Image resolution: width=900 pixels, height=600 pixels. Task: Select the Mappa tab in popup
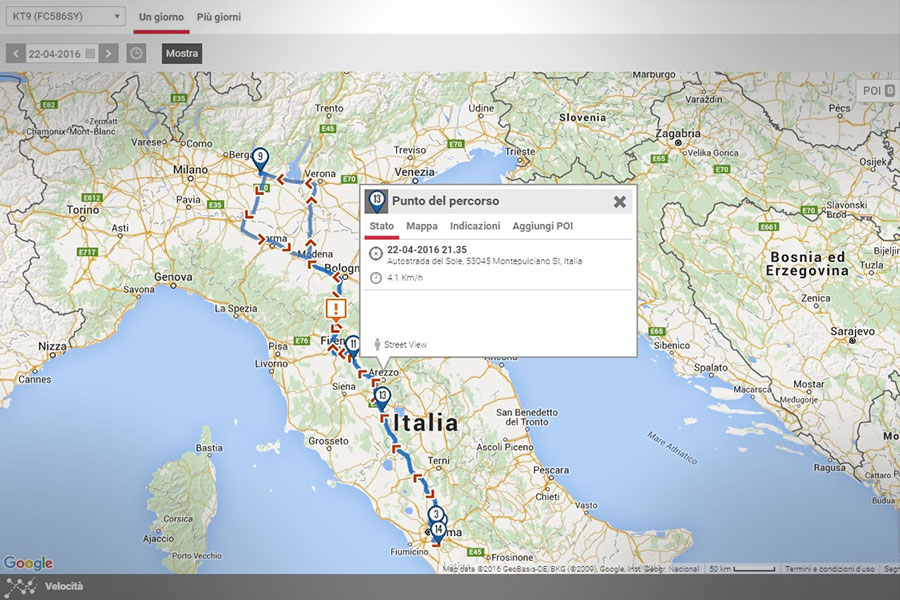(422, 226)
